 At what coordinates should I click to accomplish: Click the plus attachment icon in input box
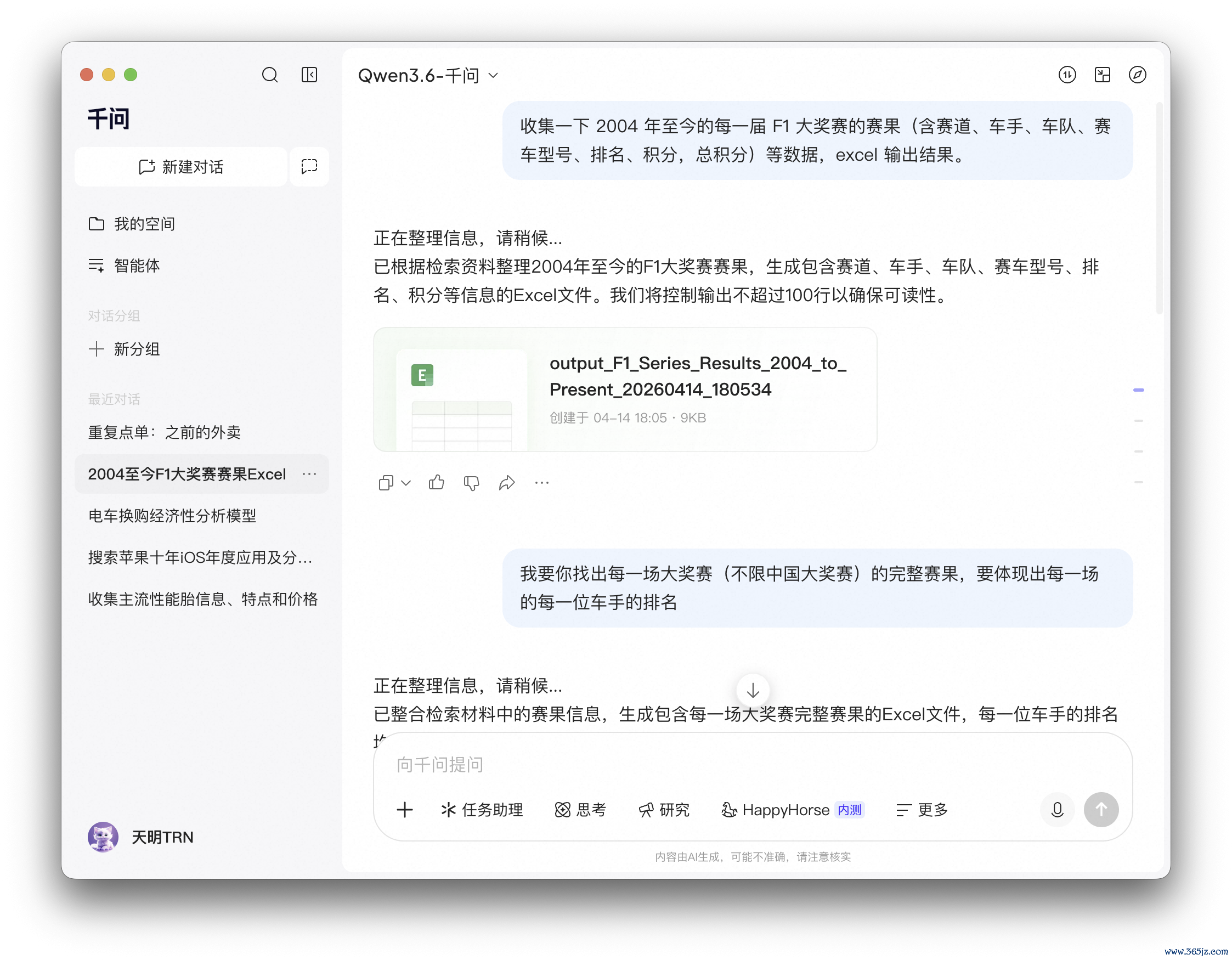(x=405, y=811)
